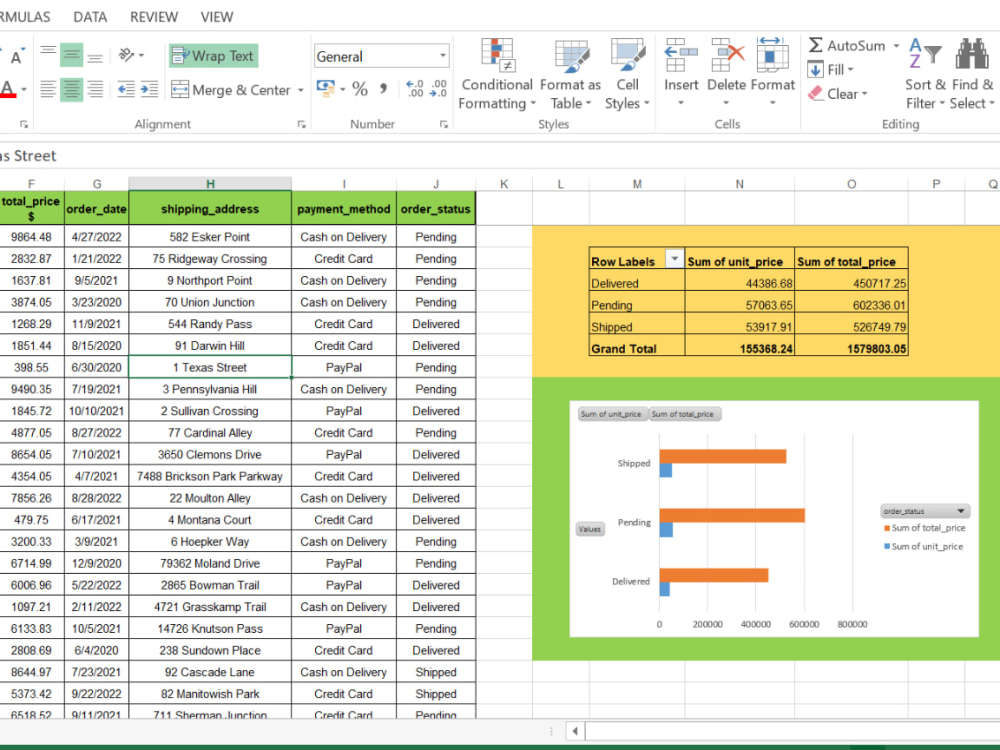The height and width of the screenshot is (750, 1000).
Task: Click the formula bar text
Action: click(28, 156)
